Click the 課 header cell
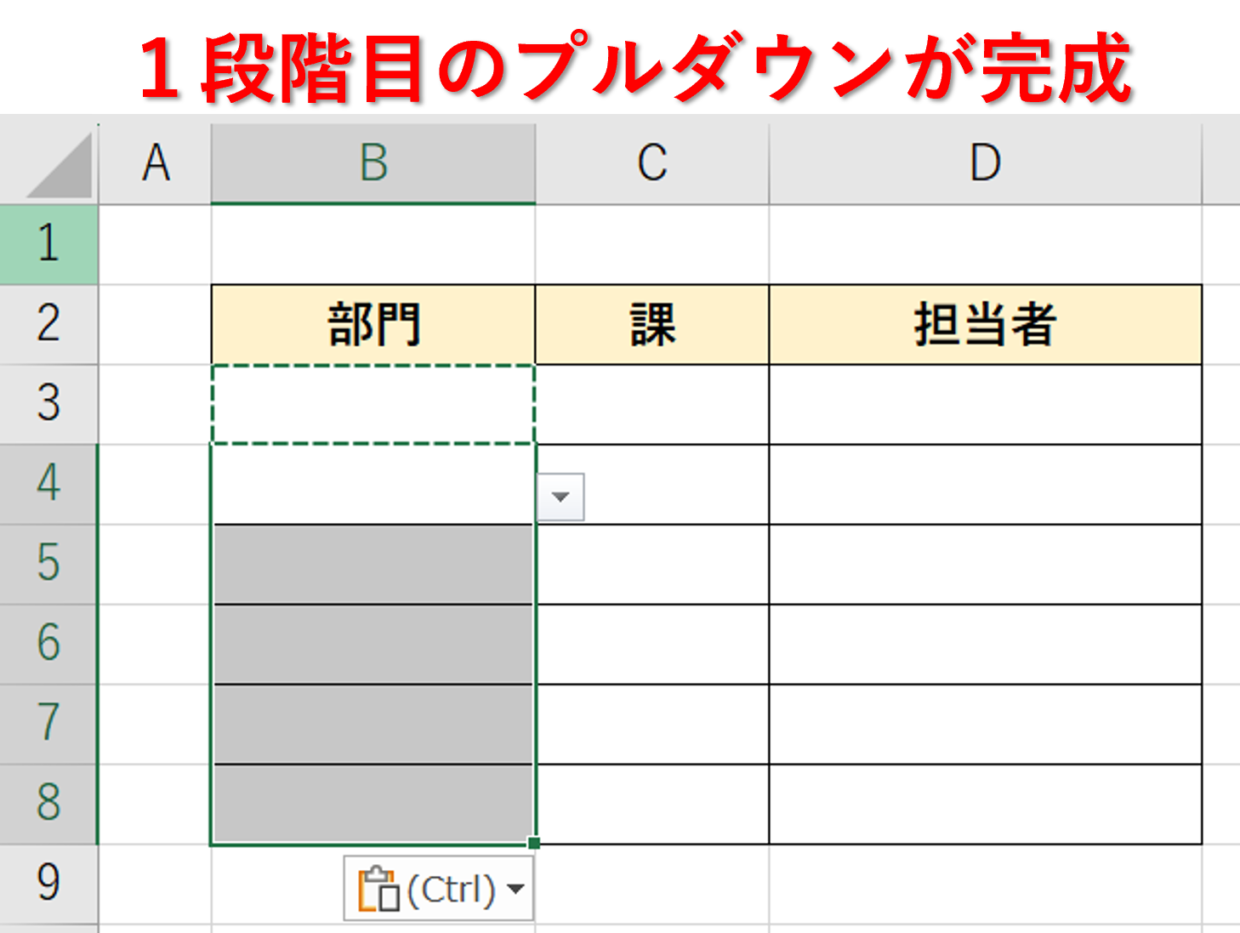 tap(652, 324)
